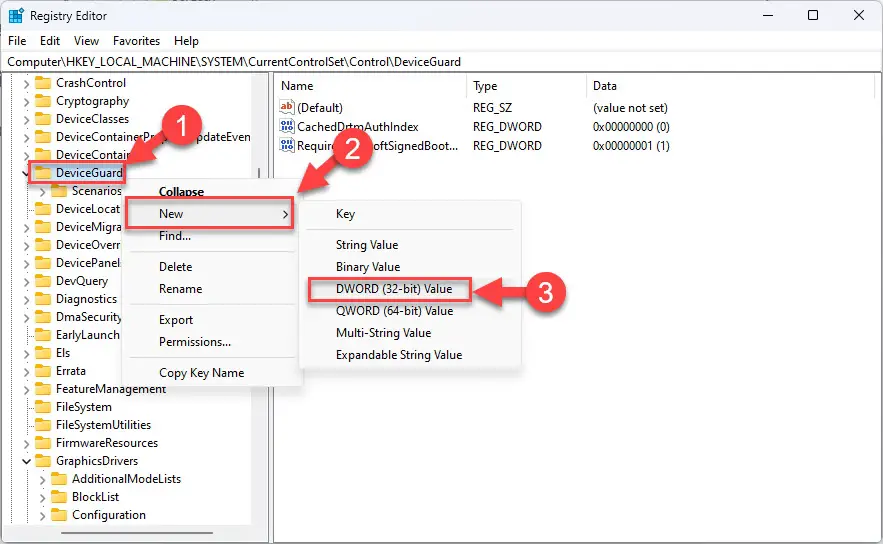Click the registry path address bar
This screenshot has width=883, height=544.
[x=442, y=61]
